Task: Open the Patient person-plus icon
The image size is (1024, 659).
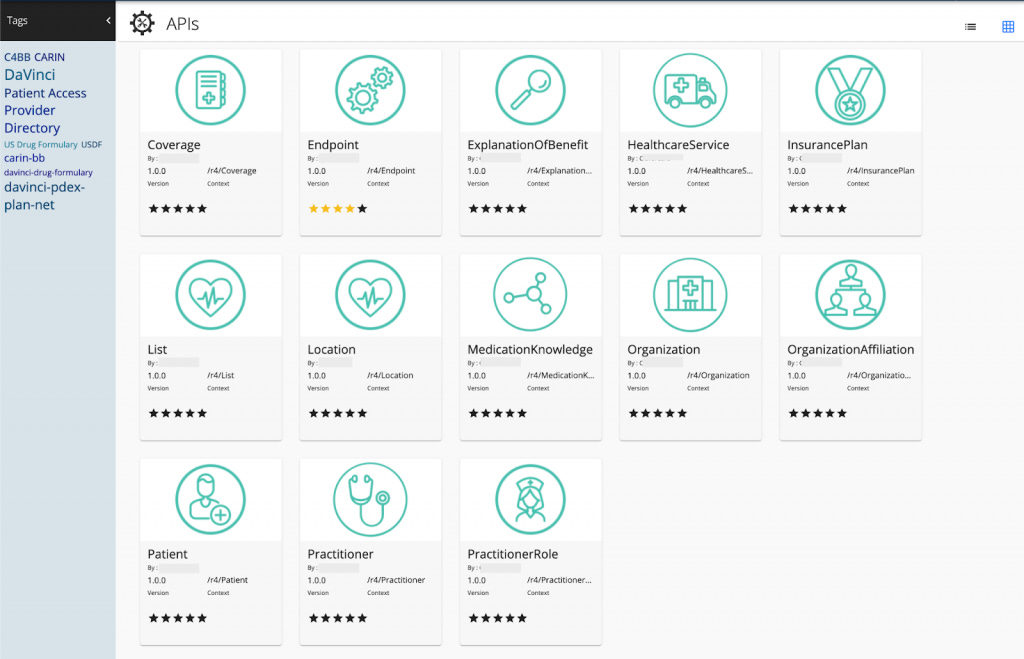Action: pos(210,500)
